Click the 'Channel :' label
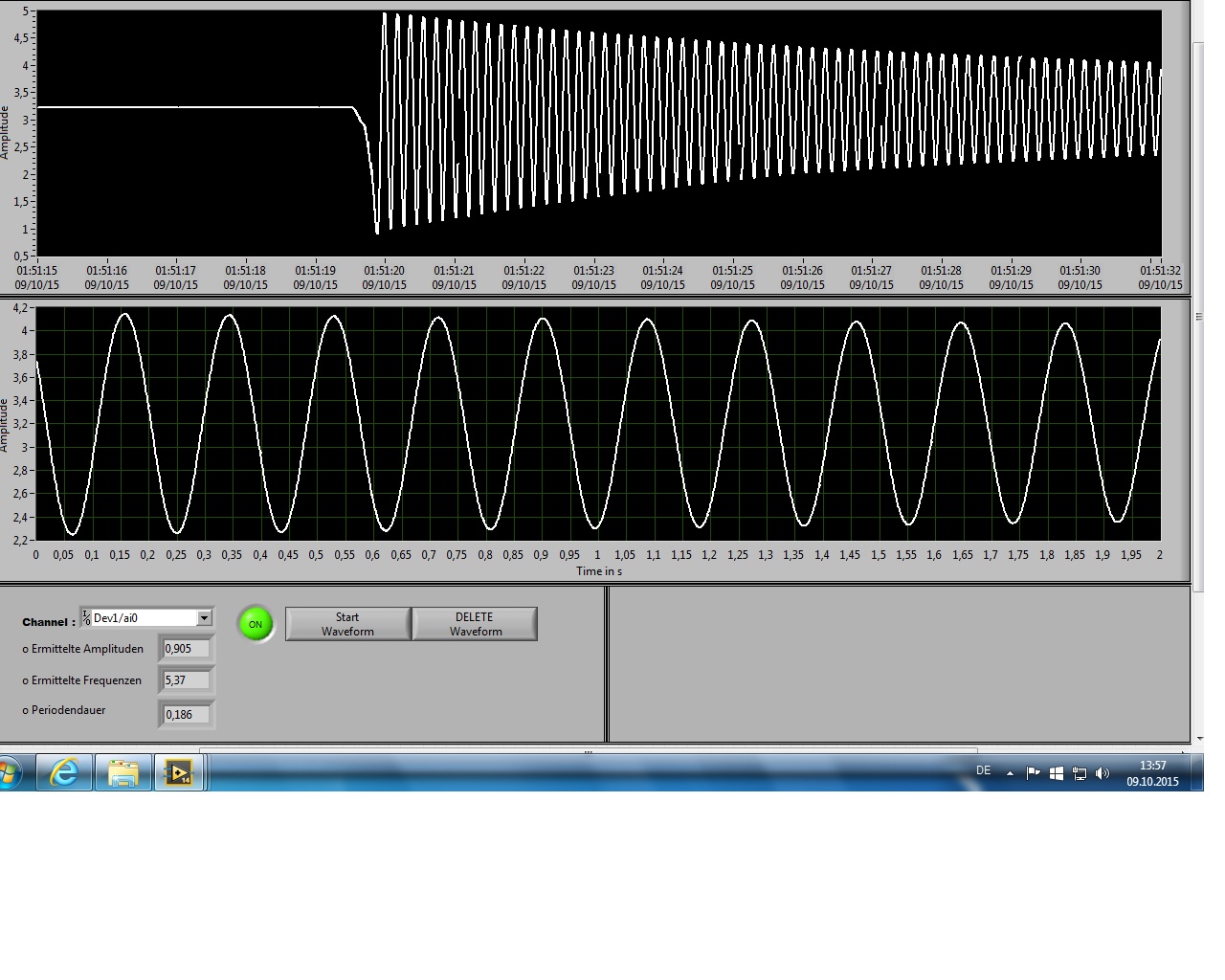1225x980 pixels. coord(49,622)
